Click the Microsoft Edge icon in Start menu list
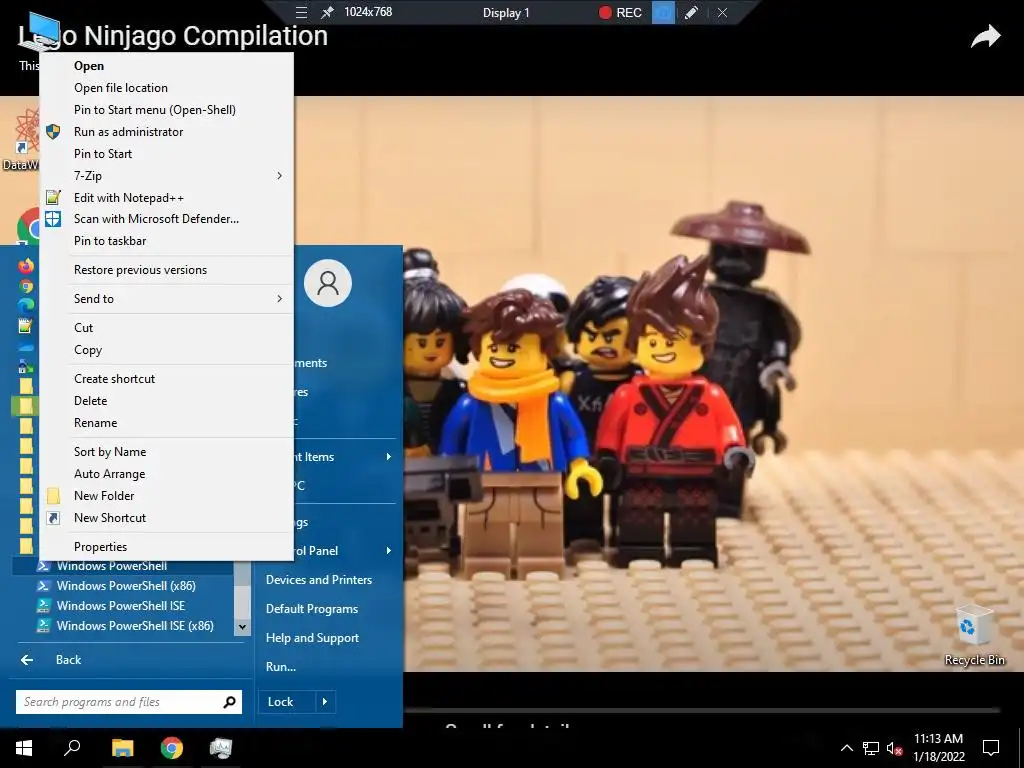Image resolution: width=1024 pixels, height=768 pixels. tap(26, 306)
